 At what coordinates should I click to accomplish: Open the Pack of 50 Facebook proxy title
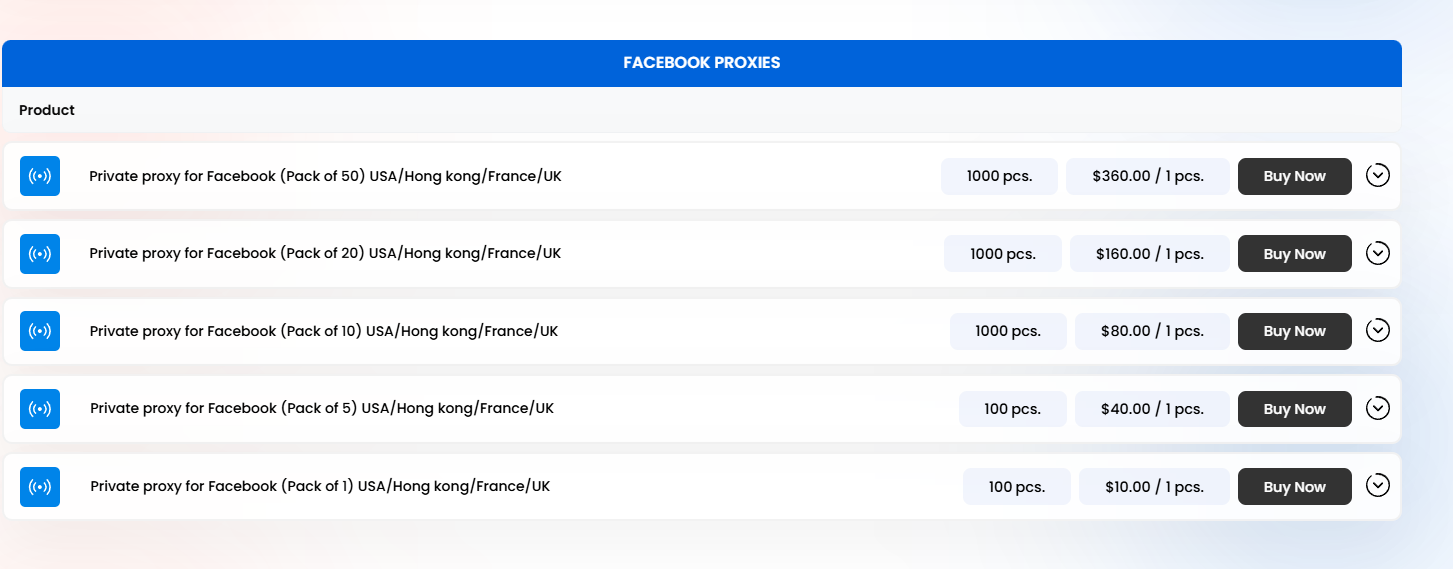(x=325, y=176)
